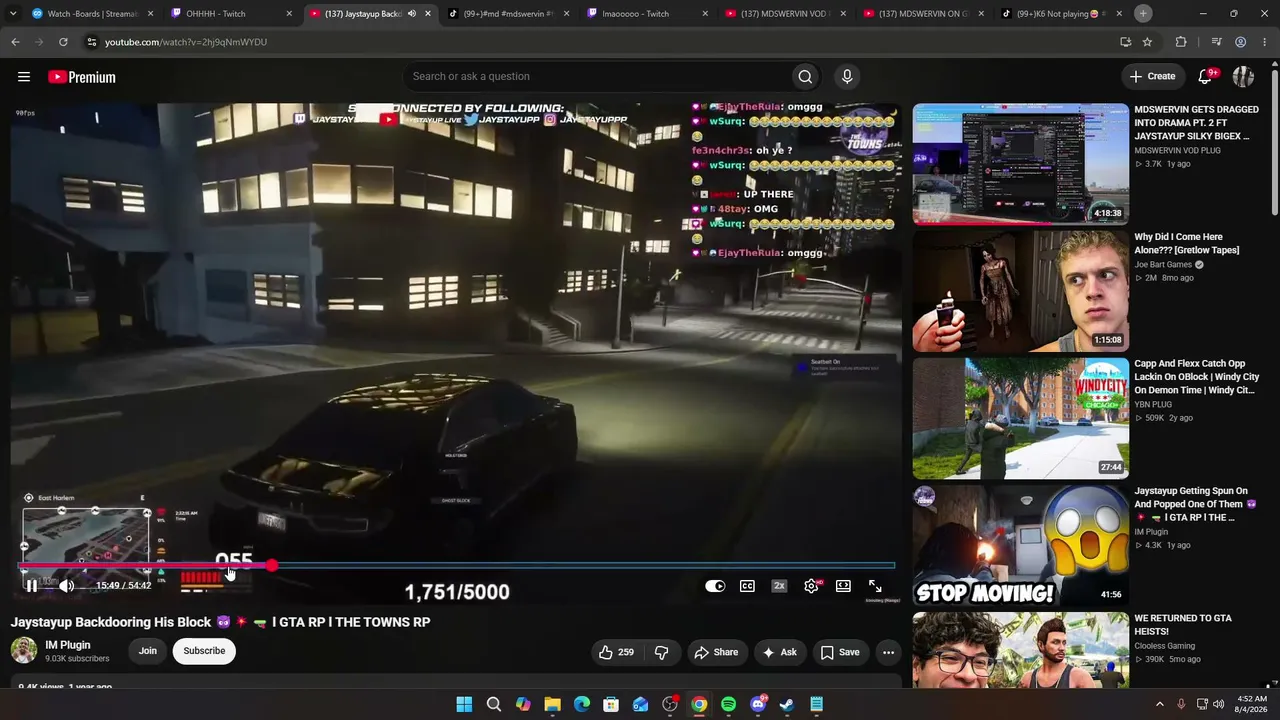Open Microsoft Edge from the taskbar

click(x=582, y=705)
